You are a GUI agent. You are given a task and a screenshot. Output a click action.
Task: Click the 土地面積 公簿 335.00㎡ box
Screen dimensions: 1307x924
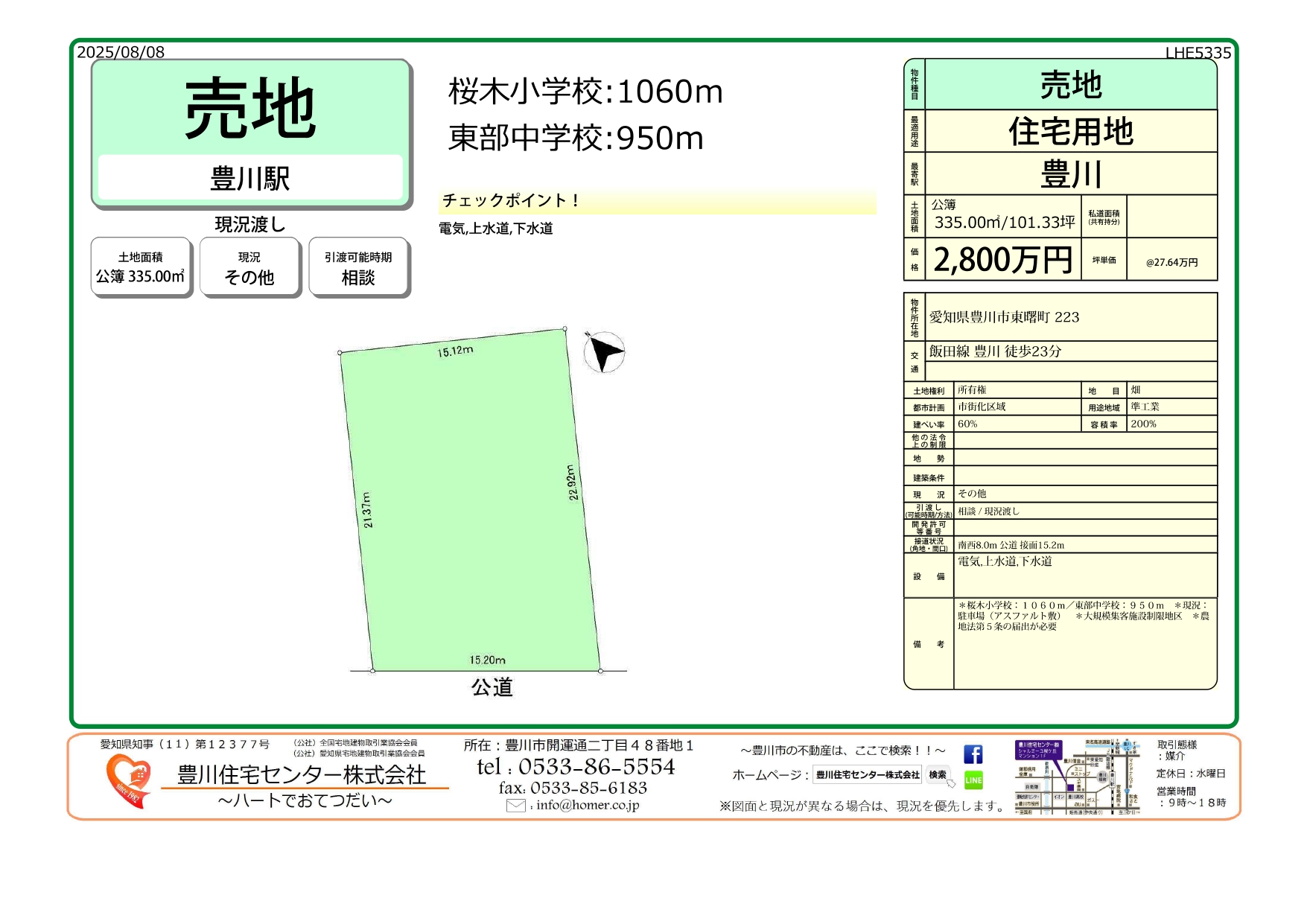click(x=141, y=267)
